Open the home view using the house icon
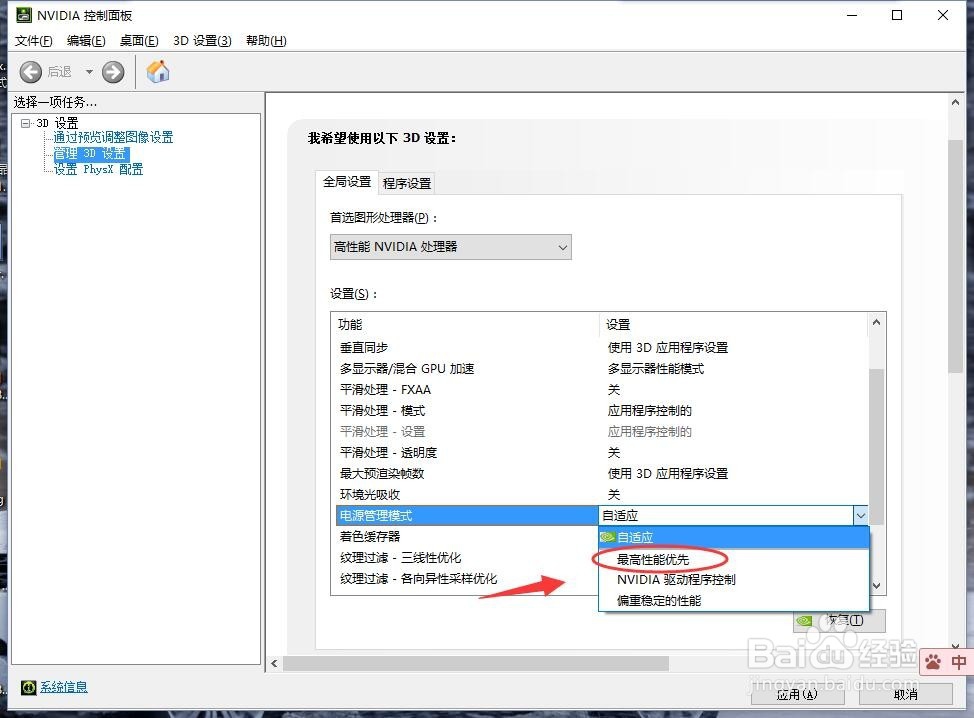974x718 pixels. tap(156, 71)
